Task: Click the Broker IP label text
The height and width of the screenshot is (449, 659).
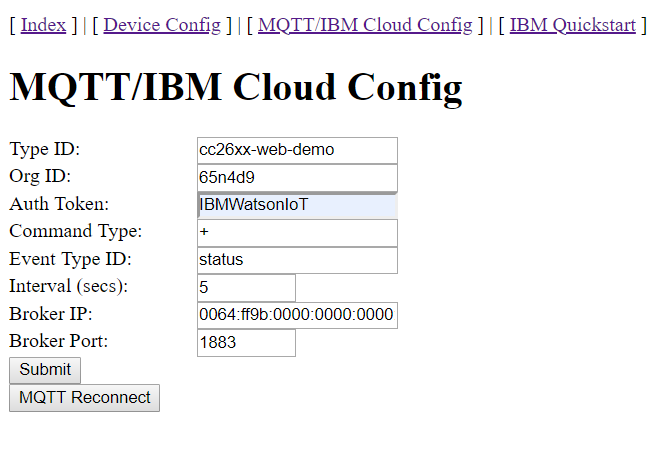Action: coord(51,313)
